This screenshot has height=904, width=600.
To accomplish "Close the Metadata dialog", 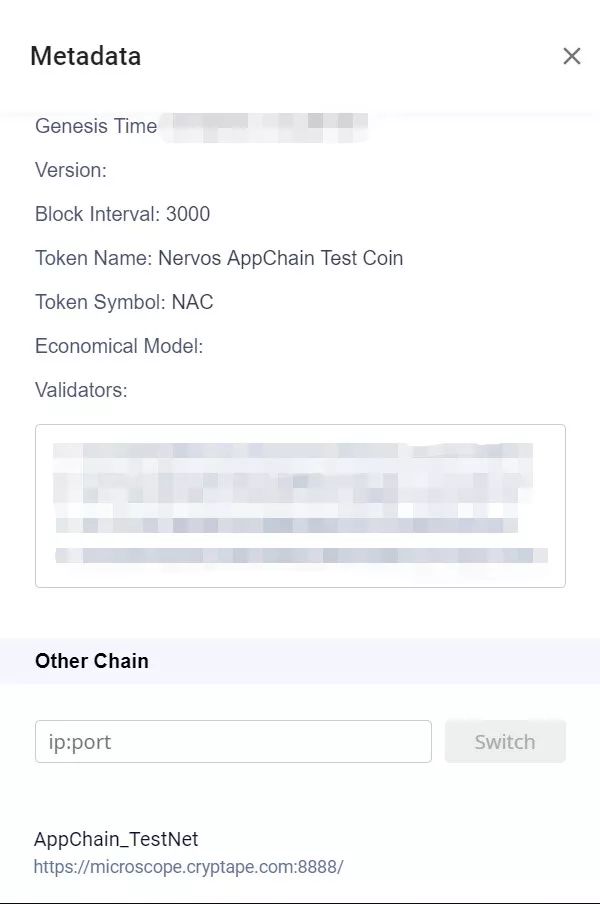I will point(571,56).
